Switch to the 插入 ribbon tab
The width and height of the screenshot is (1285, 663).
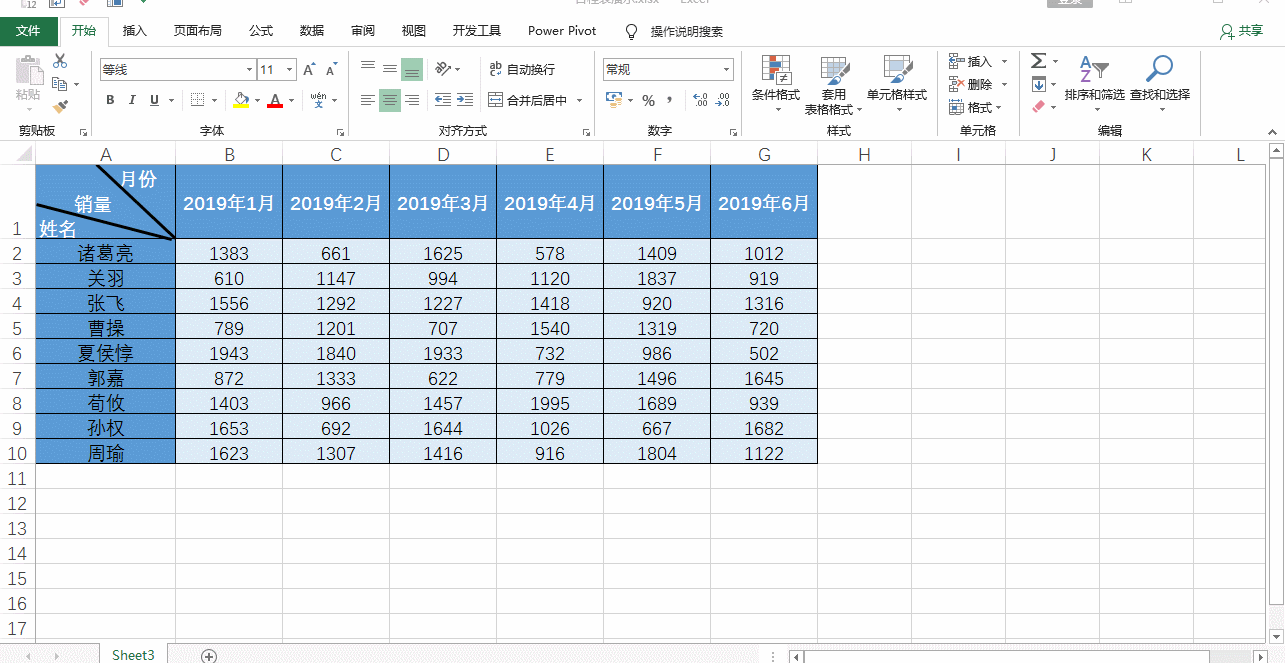tap(134, 31)
